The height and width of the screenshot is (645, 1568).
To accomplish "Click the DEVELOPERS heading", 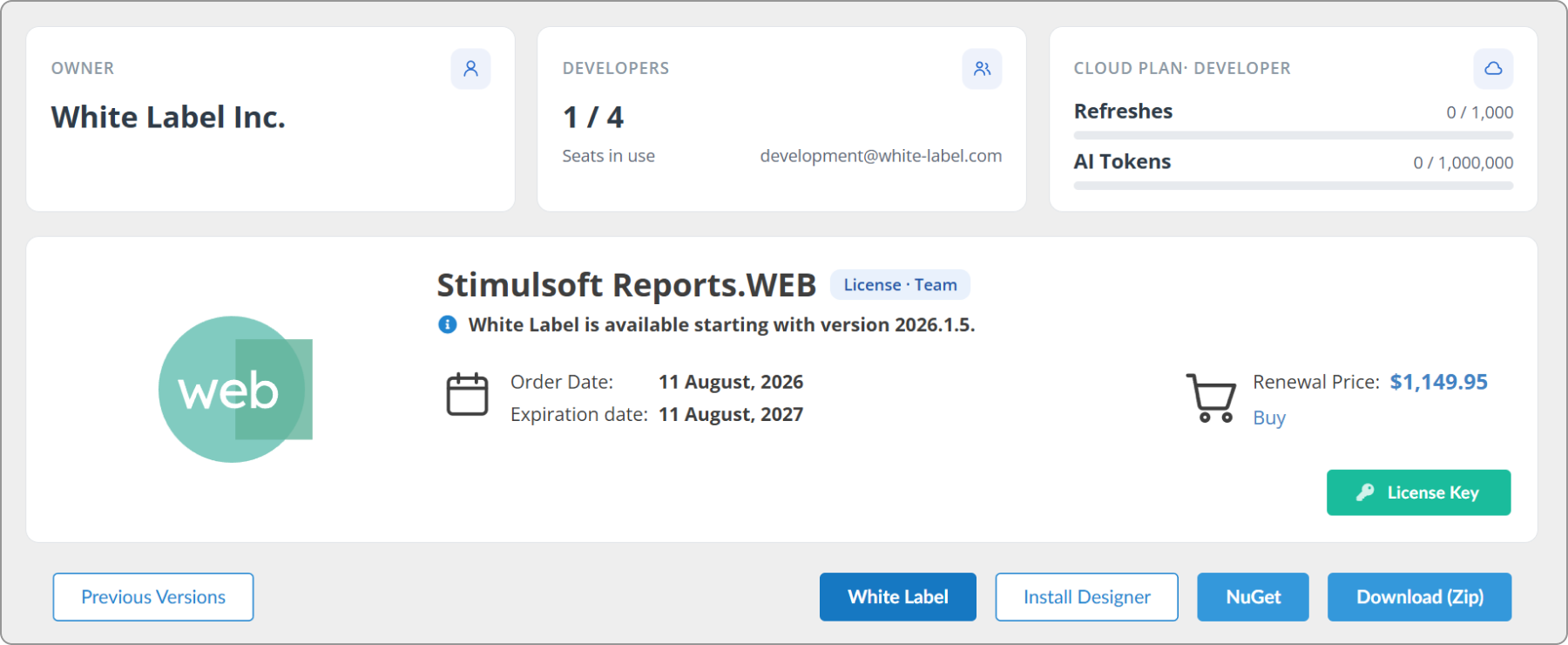I will click(x=616, y=69).
